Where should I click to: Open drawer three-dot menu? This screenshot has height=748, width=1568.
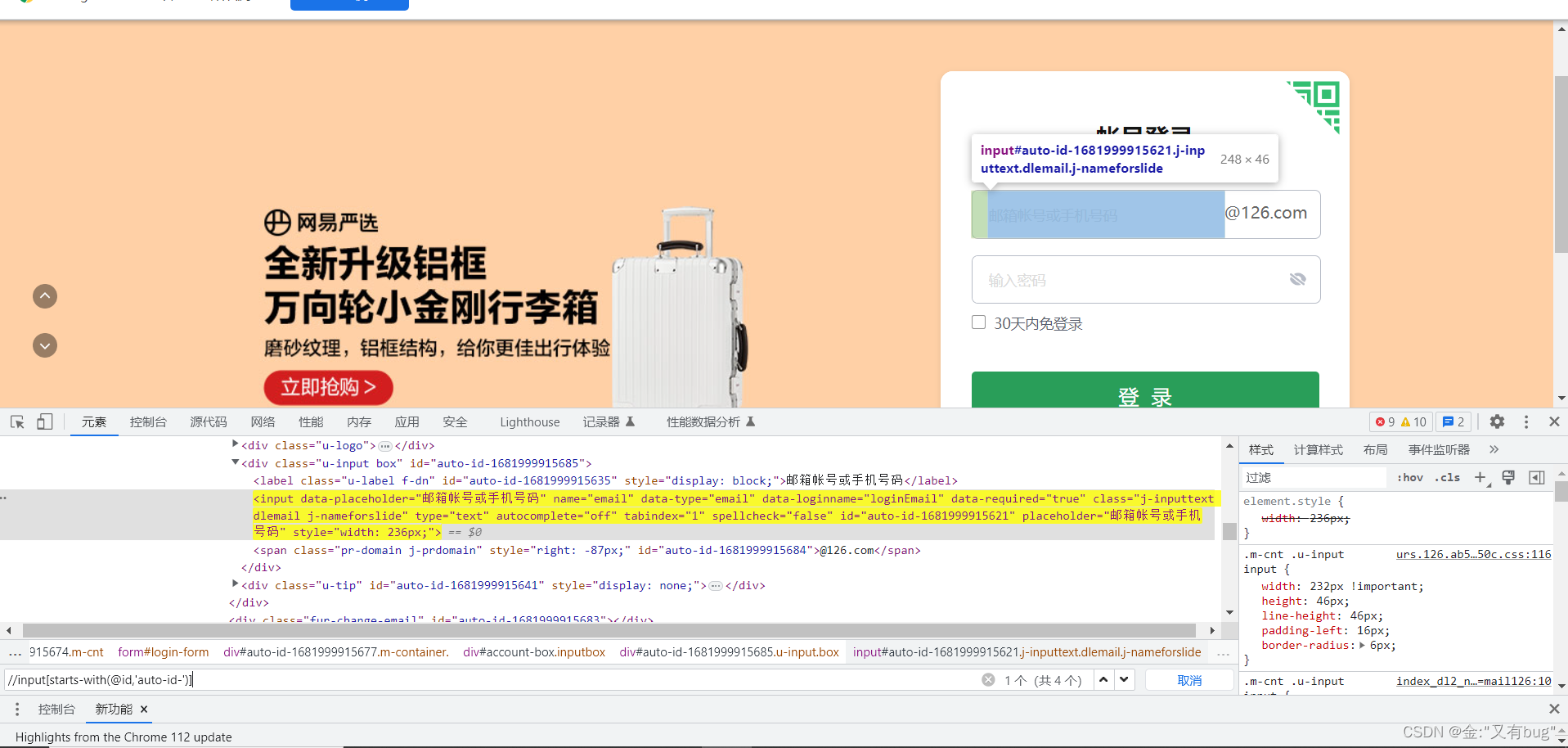pyautogui.click(x=16, y=709)
